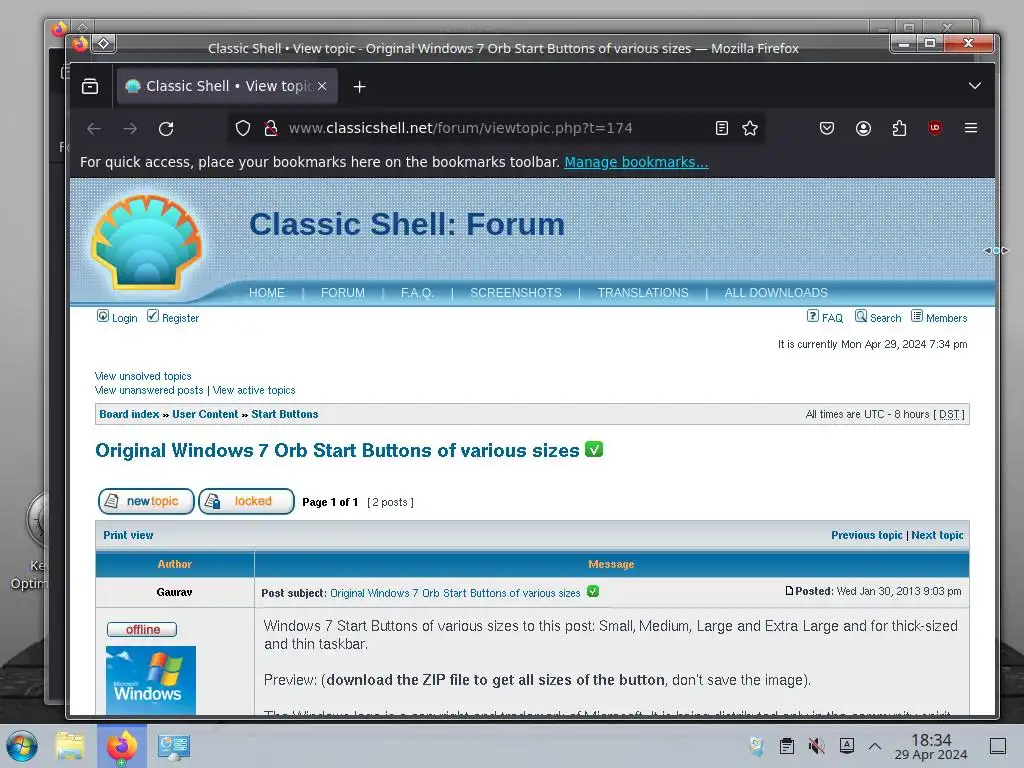
Task: Open the Firefox hamburger menu
Action: click(971, 128)
